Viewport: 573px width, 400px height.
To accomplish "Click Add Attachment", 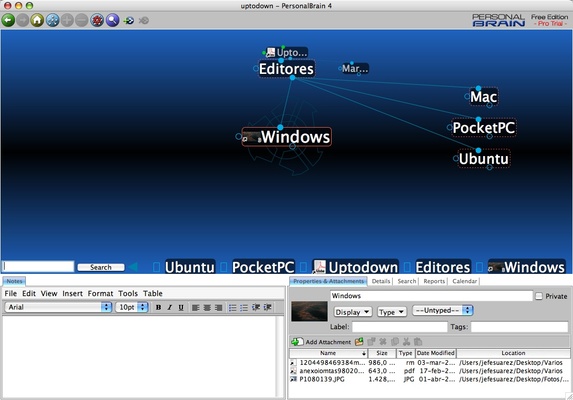I will (x=322, y=342).
